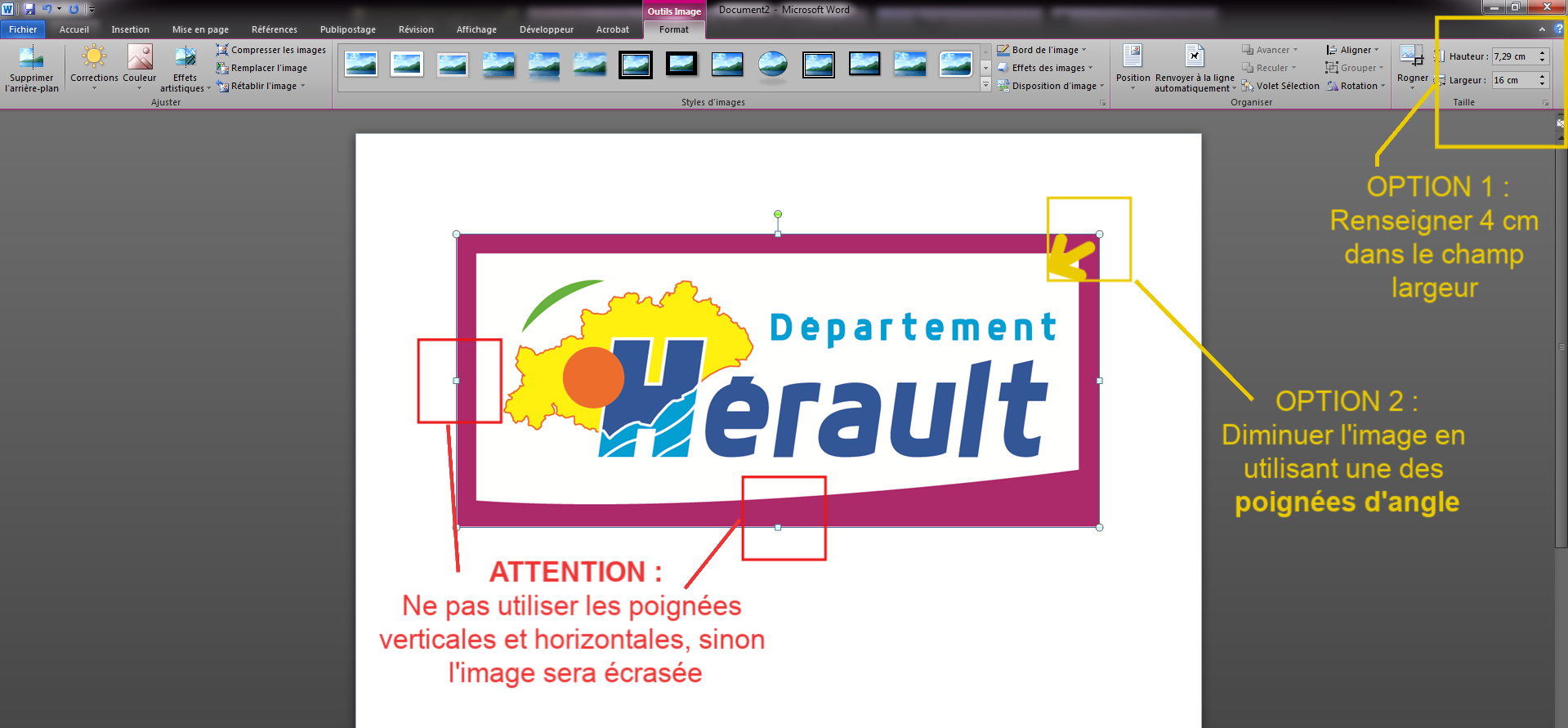Open the Position menu

point(1132,69)
